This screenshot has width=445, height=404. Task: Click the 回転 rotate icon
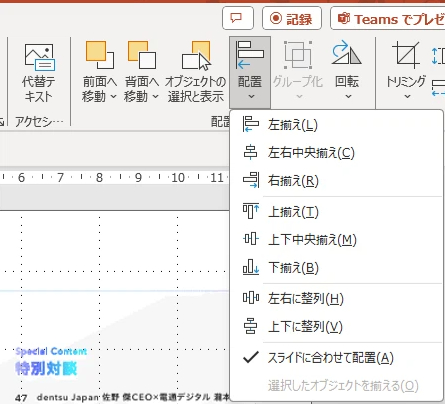(x=347, y=53)
